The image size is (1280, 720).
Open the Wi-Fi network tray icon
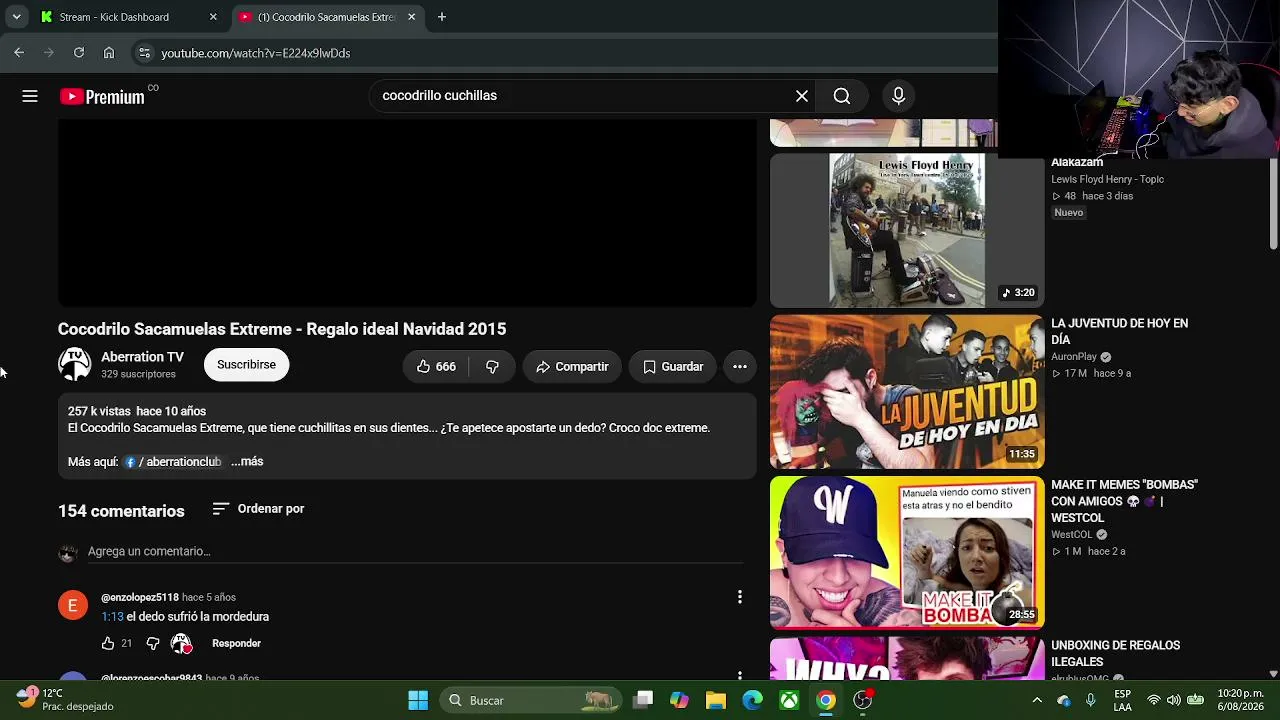[x=1154, y=700]
